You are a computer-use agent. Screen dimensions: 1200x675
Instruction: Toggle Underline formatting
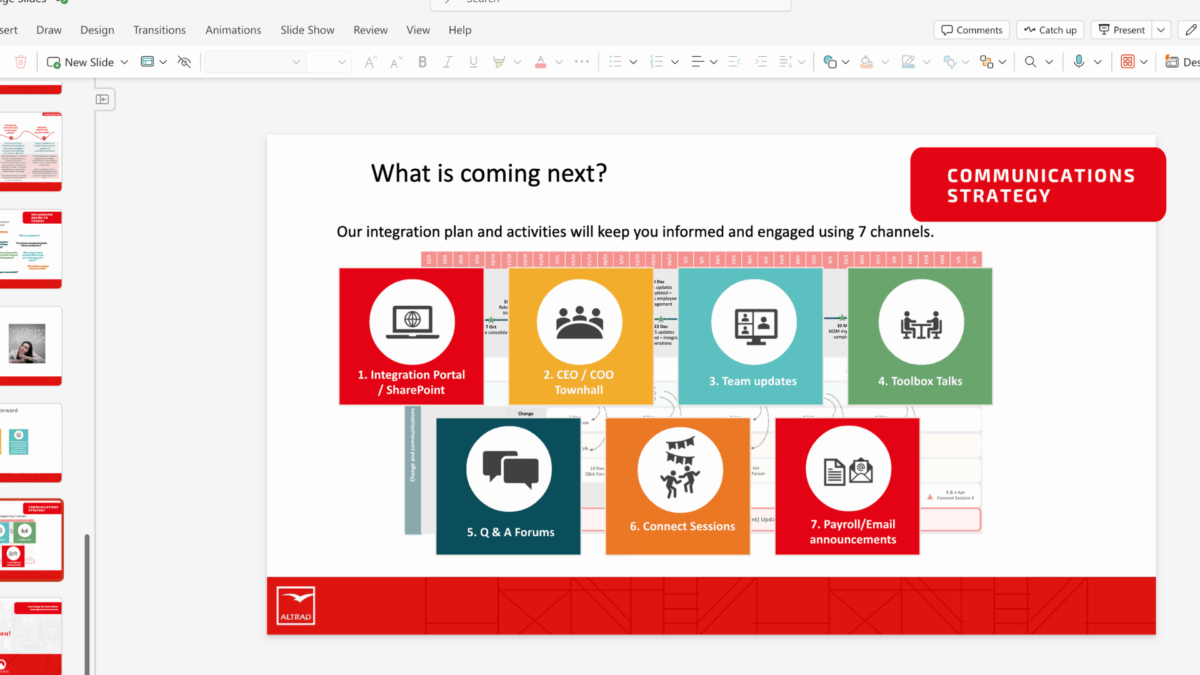pyautogui.click(x=474, y=62)
